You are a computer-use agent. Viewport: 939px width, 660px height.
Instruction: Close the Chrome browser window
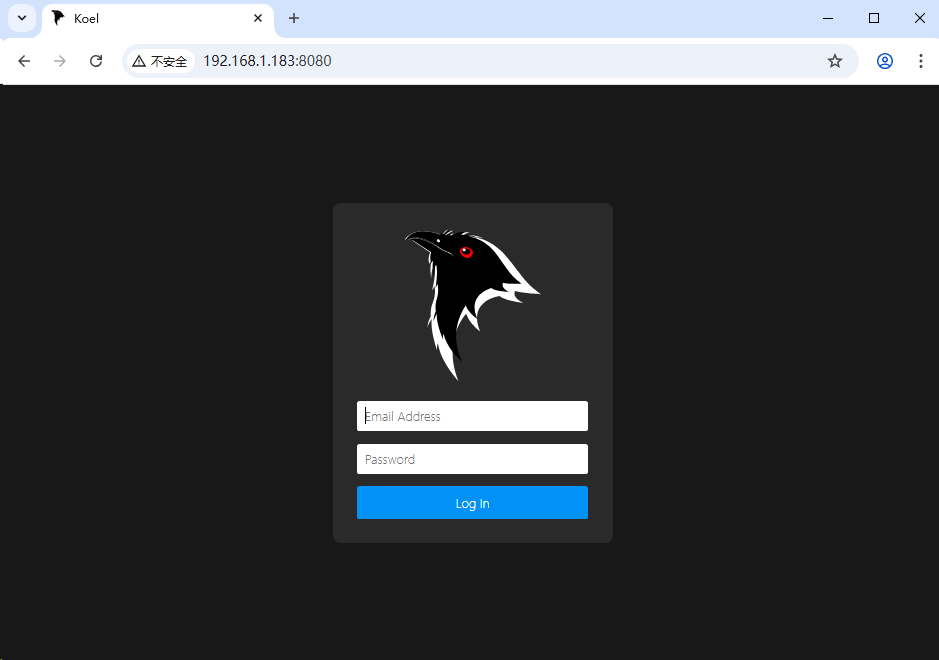(x=919, y=18)
